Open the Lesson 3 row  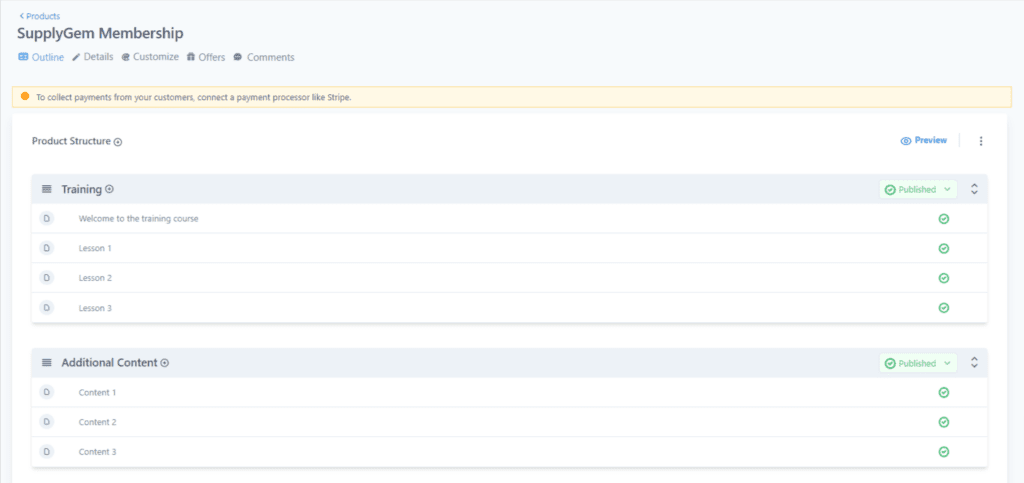click(x=509, y=307)
